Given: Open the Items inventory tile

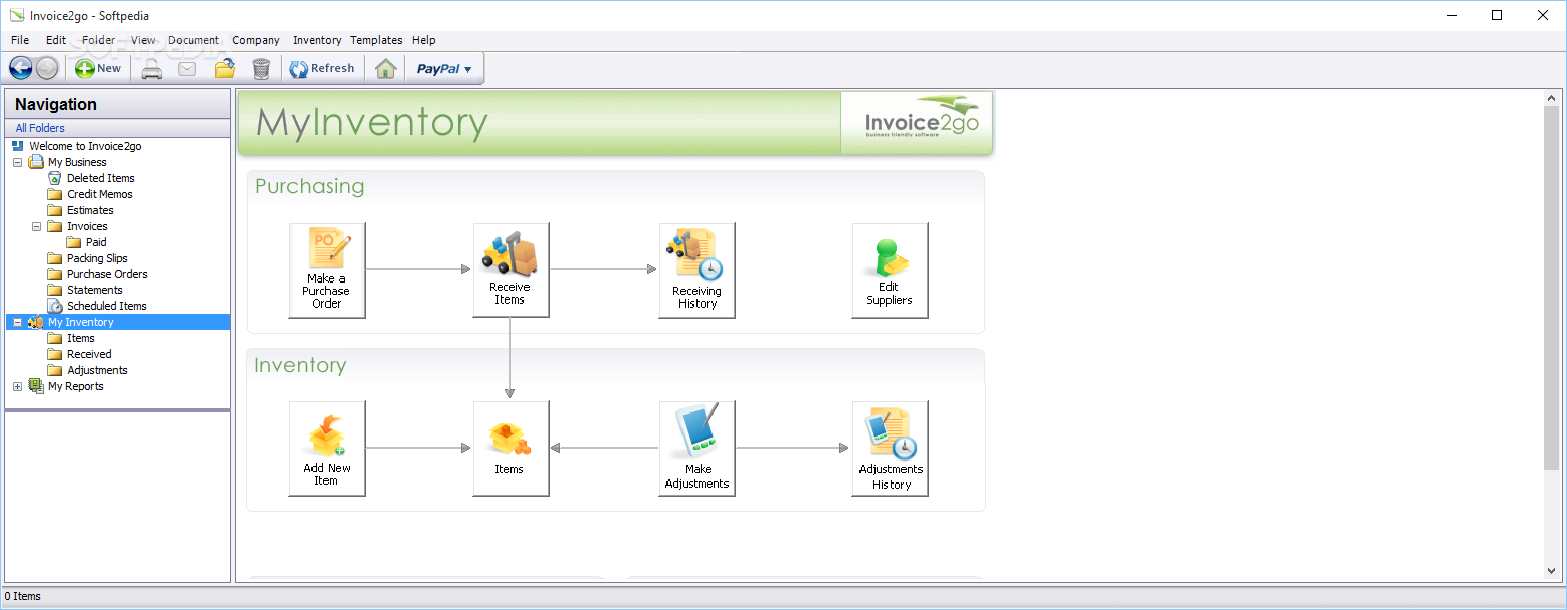Looking at the screenshot, I should [511, 449].
